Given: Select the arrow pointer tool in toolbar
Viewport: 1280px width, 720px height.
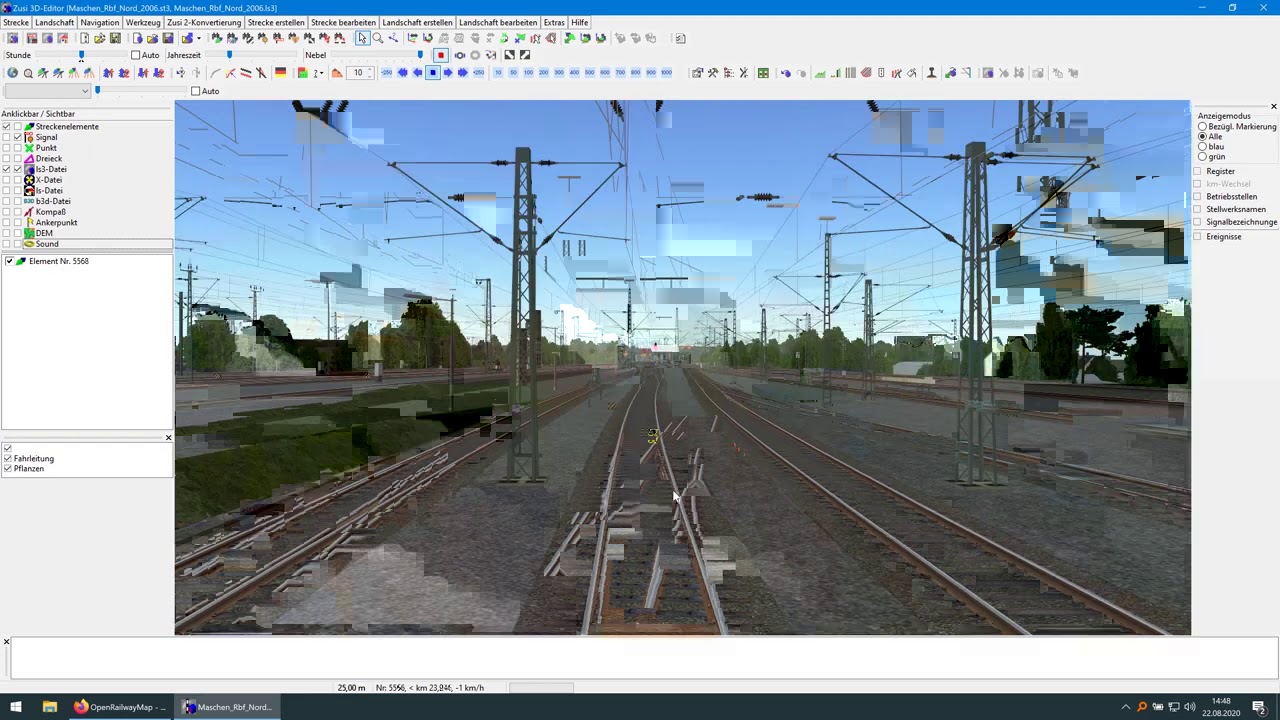Looking at the screenshot, I should (362, 38).
